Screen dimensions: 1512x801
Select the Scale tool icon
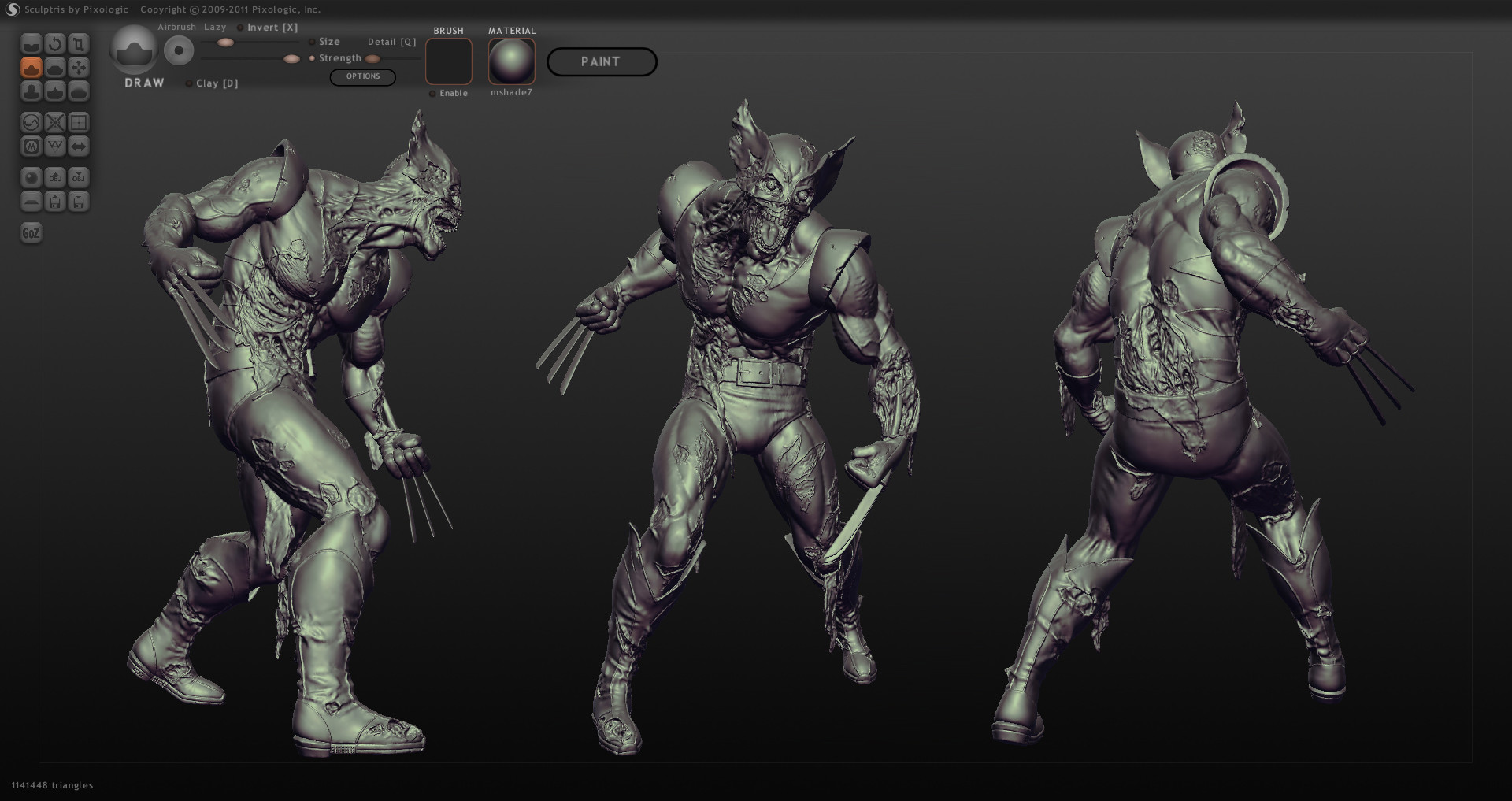[x=78, y=44]
